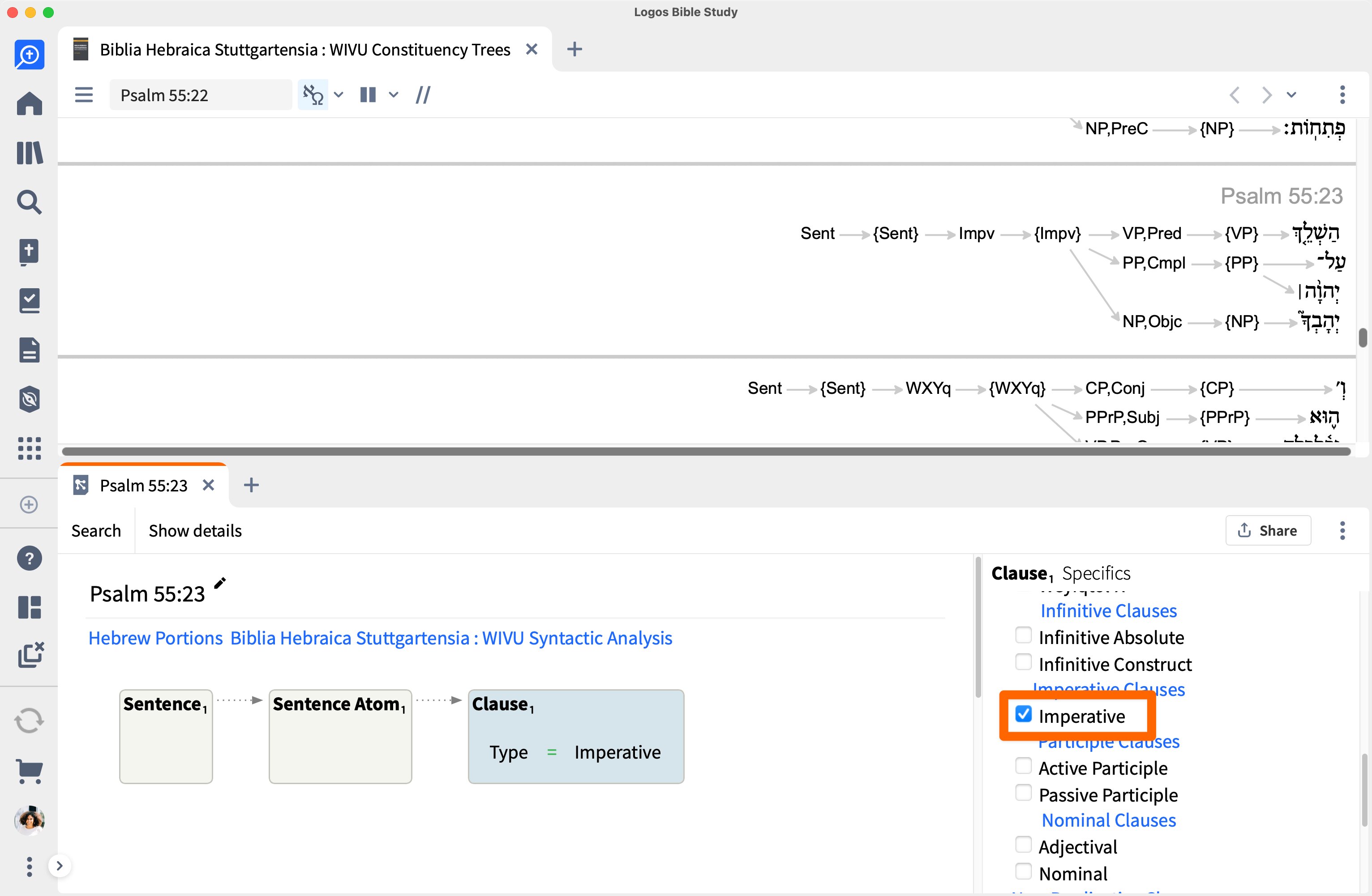1372x896 pixels.
Task: Select the Sentence Atom 1 node box
Action: tap(340, 736)
